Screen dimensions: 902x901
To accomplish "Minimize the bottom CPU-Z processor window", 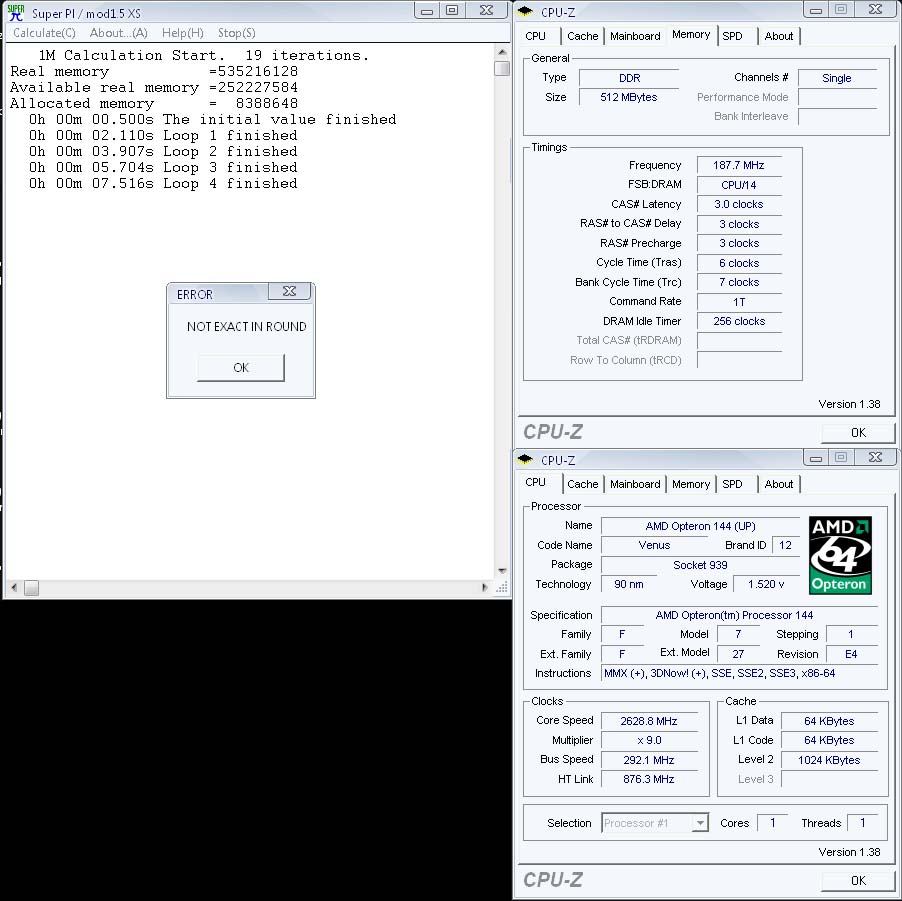I will [x=816, y=457].
